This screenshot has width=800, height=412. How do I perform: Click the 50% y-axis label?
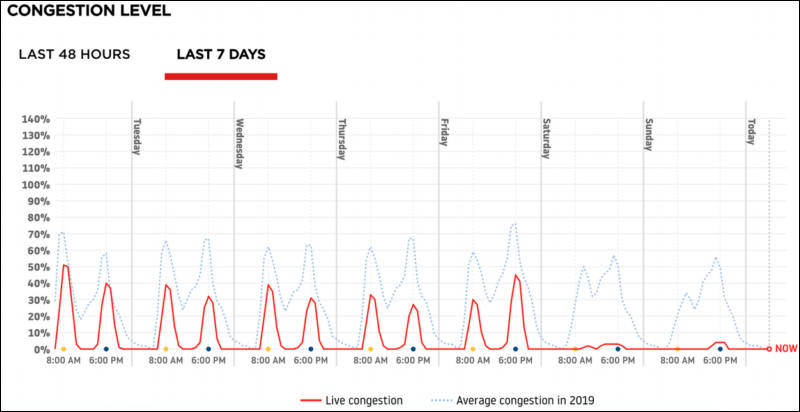pyautogui.click(x=38, y=267)
